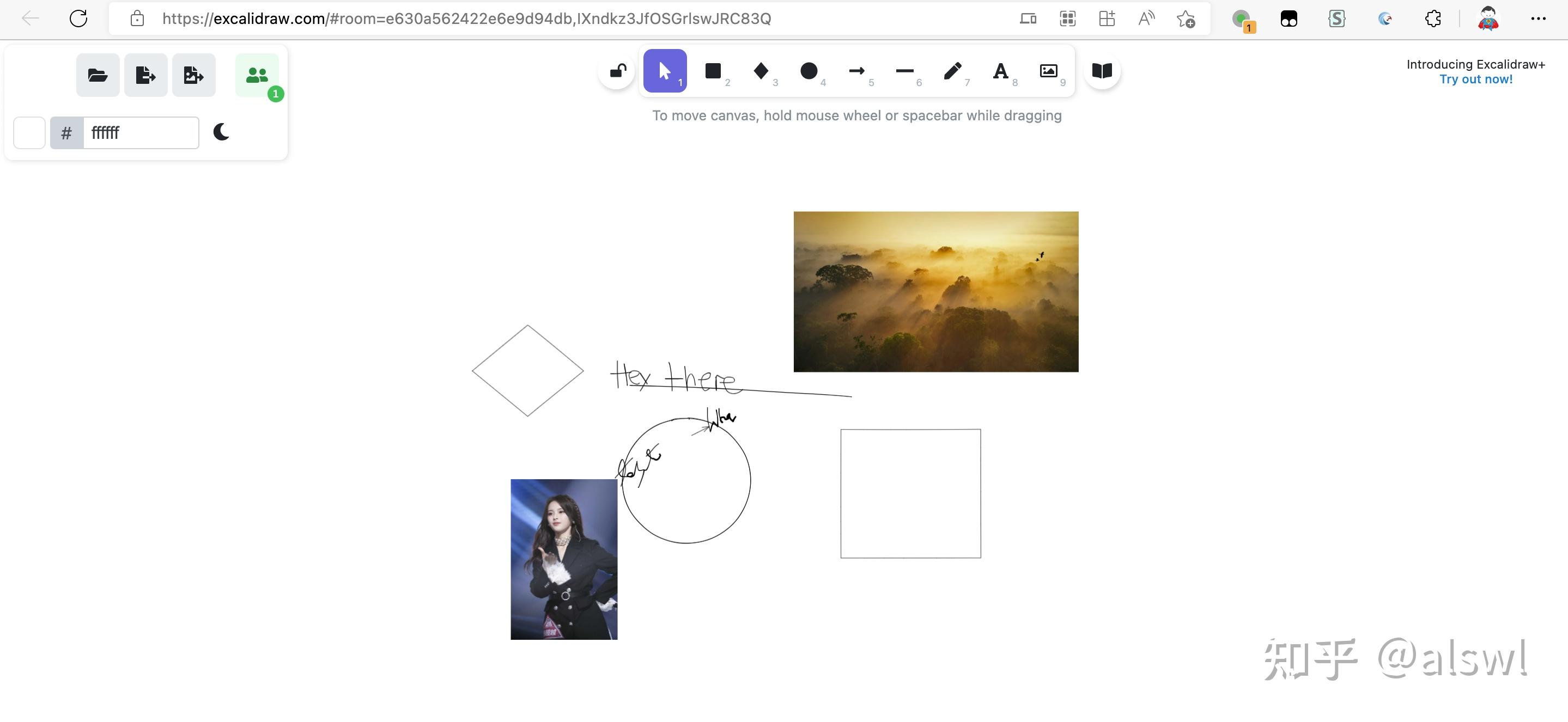Select the Ellipse tool
Image resolution: width=1568 pixels, height=722 pixels.
[x=809, y=71]
